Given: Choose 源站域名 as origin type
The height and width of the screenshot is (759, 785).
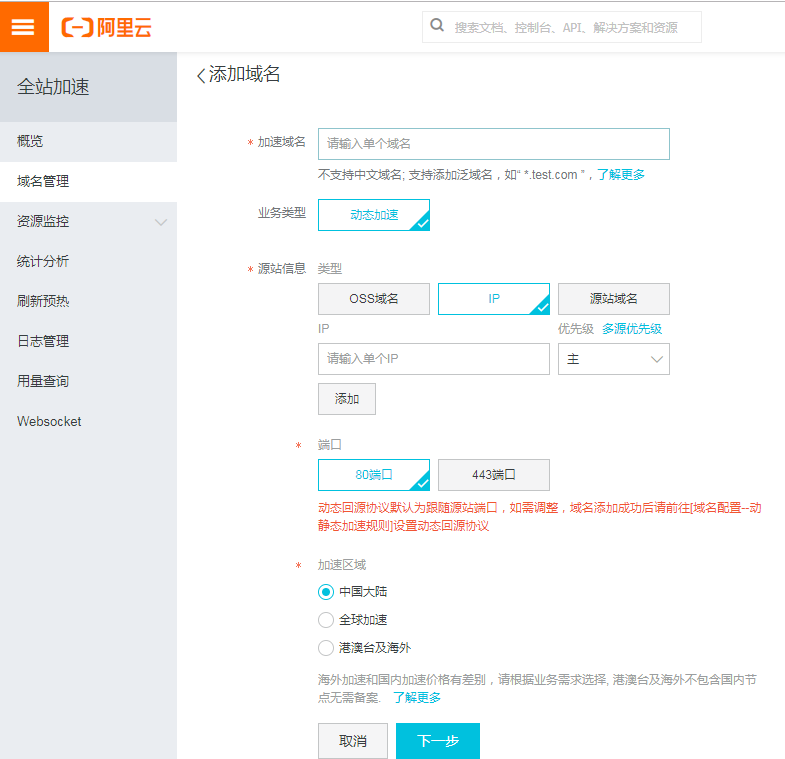Looking at the screenshot, I should tap(613, 299).
